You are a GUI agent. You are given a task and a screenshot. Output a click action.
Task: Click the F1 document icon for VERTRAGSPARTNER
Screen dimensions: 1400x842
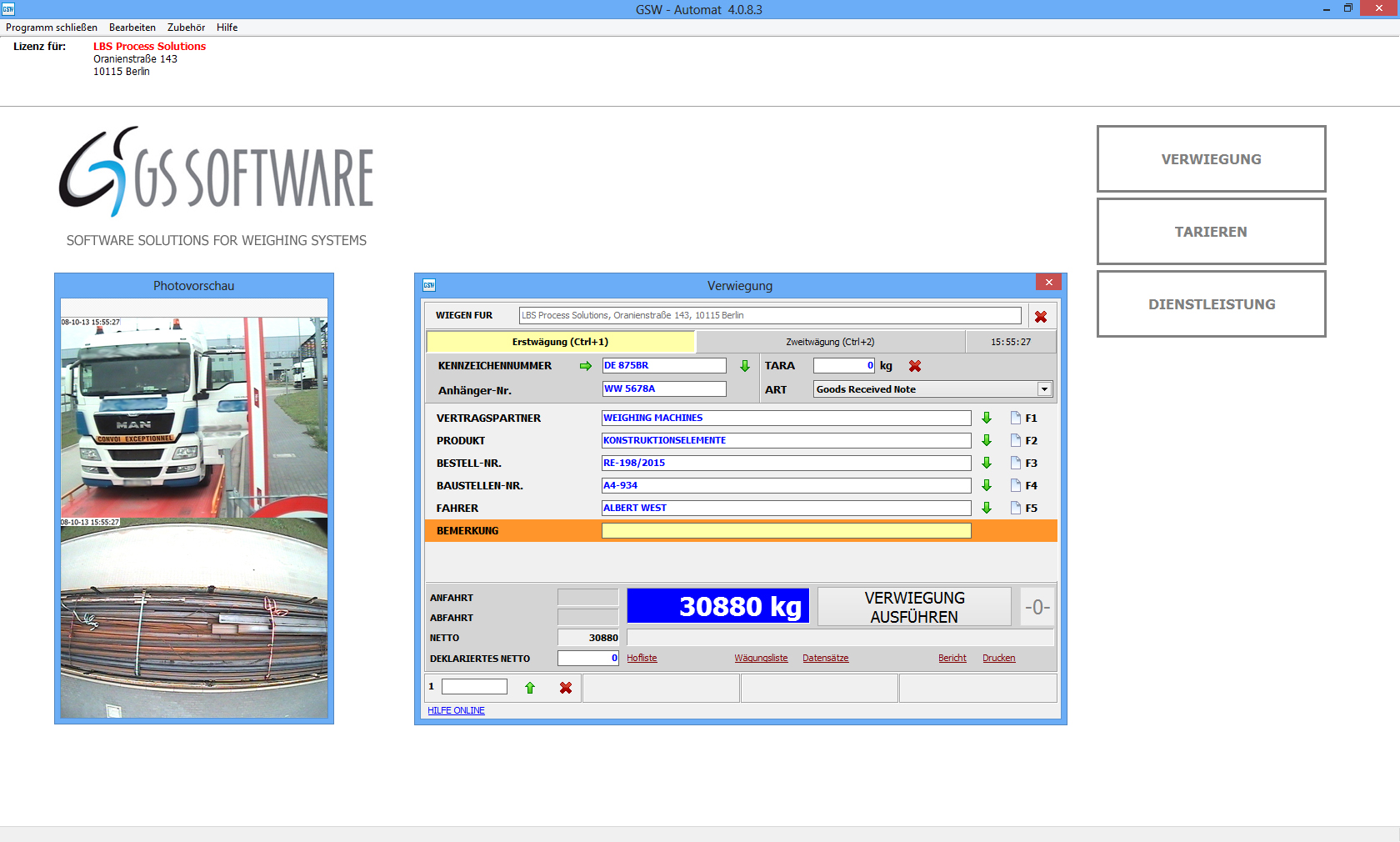click(x=1016, y=418)
